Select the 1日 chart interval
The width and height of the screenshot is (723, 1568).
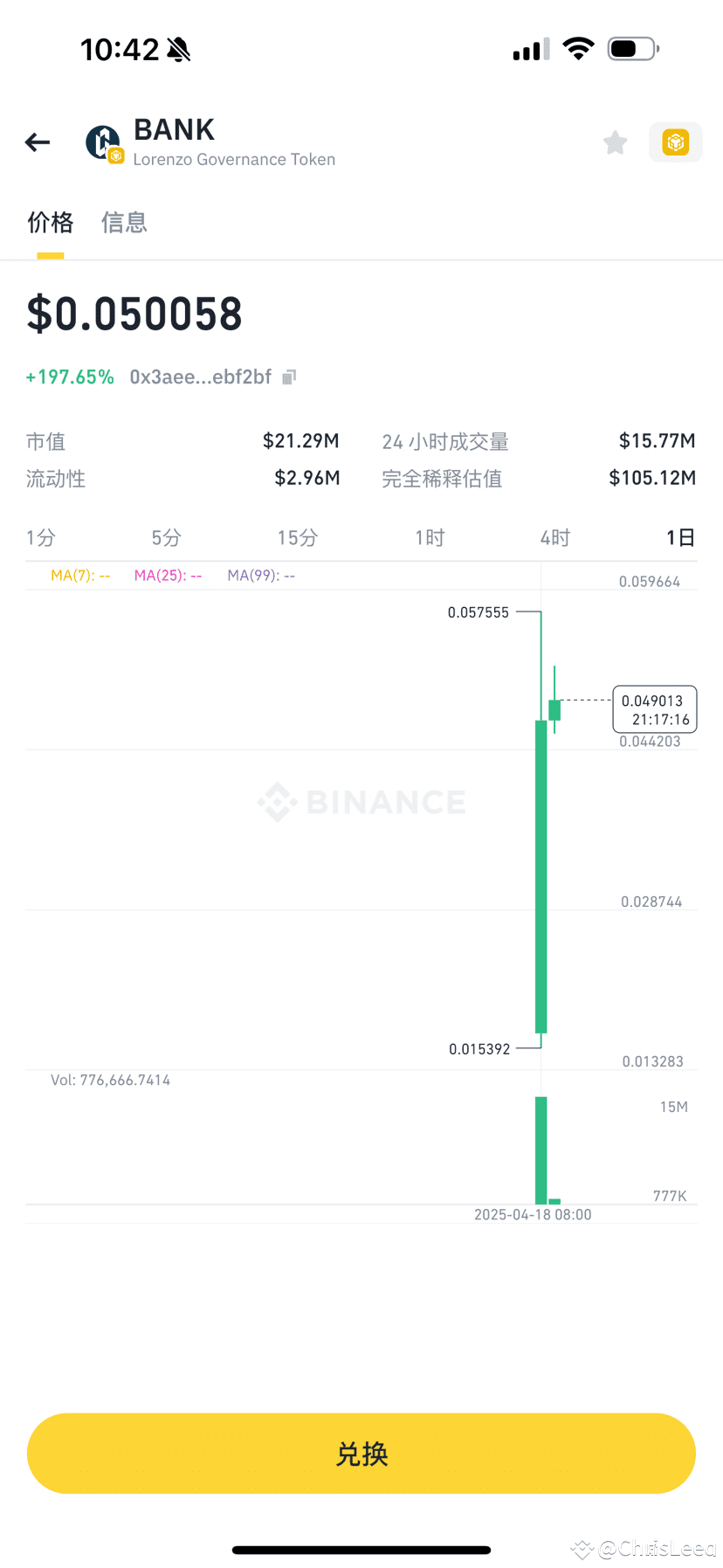681,537
